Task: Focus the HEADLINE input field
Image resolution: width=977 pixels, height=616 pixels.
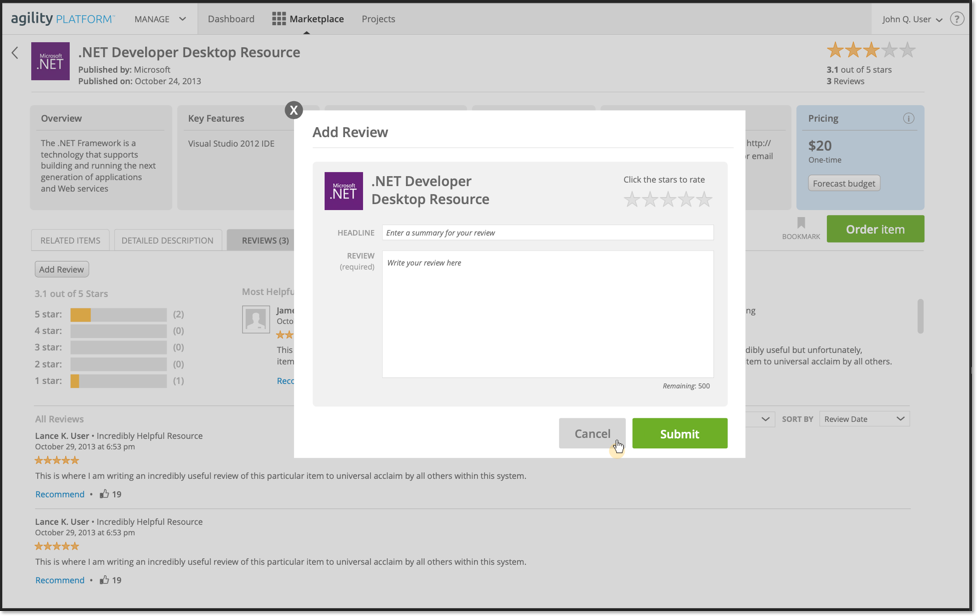Action: tap(548, 232)
